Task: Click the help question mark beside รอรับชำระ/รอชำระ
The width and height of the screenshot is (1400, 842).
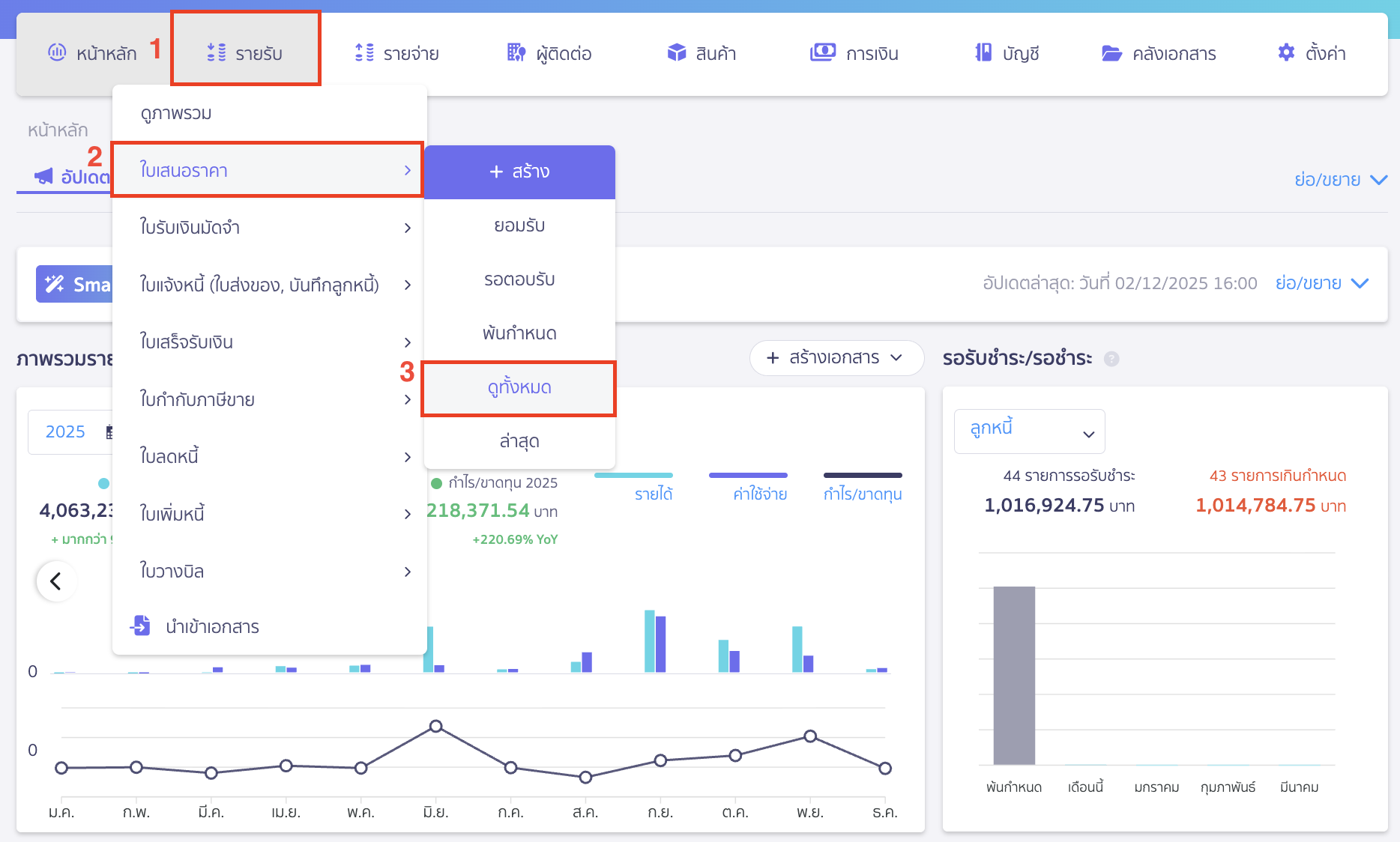Action: pyautogui.click(x=1112, y=359)
